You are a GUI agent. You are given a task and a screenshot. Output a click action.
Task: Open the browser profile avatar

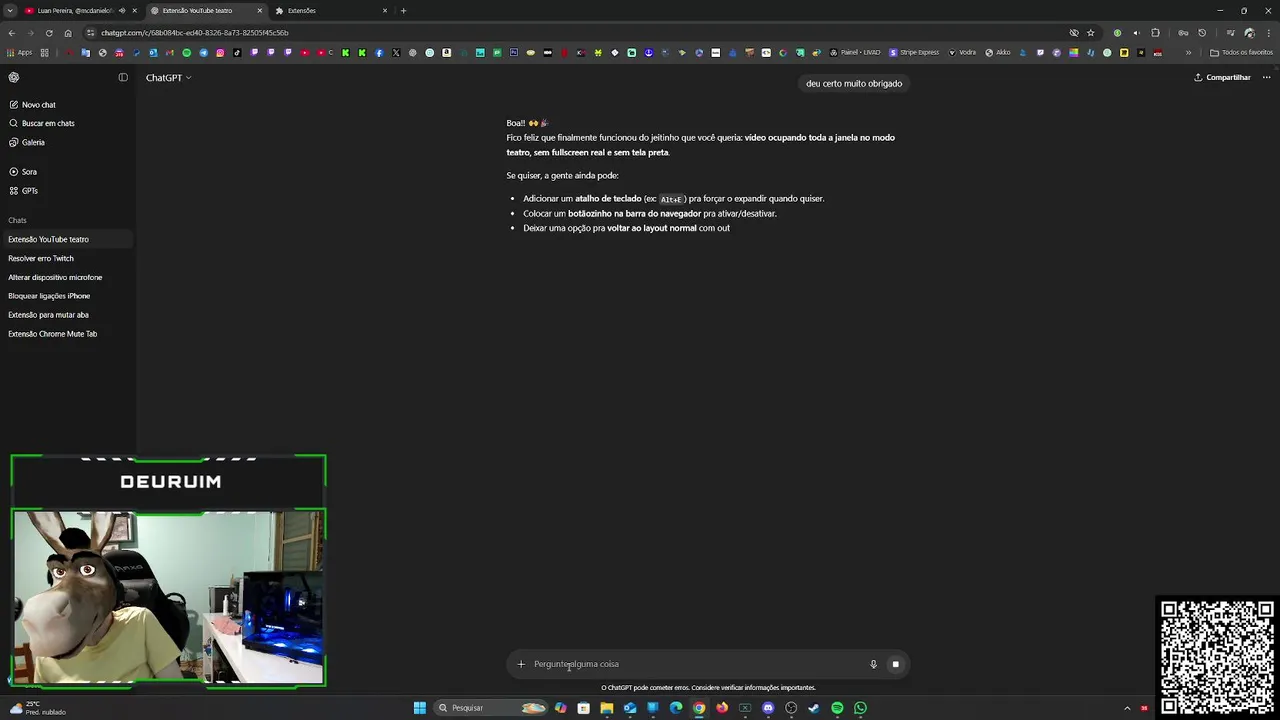pyautogui.click(x=1249, y=32)
